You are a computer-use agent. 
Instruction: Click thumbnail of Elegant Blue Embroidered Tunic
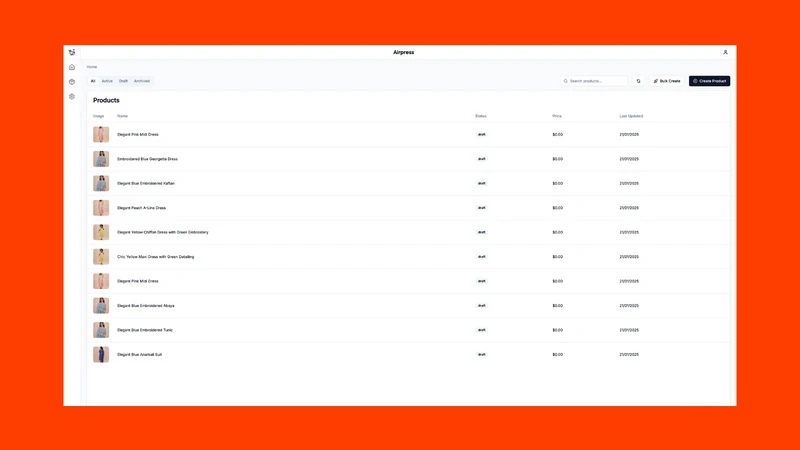(101, 330)
